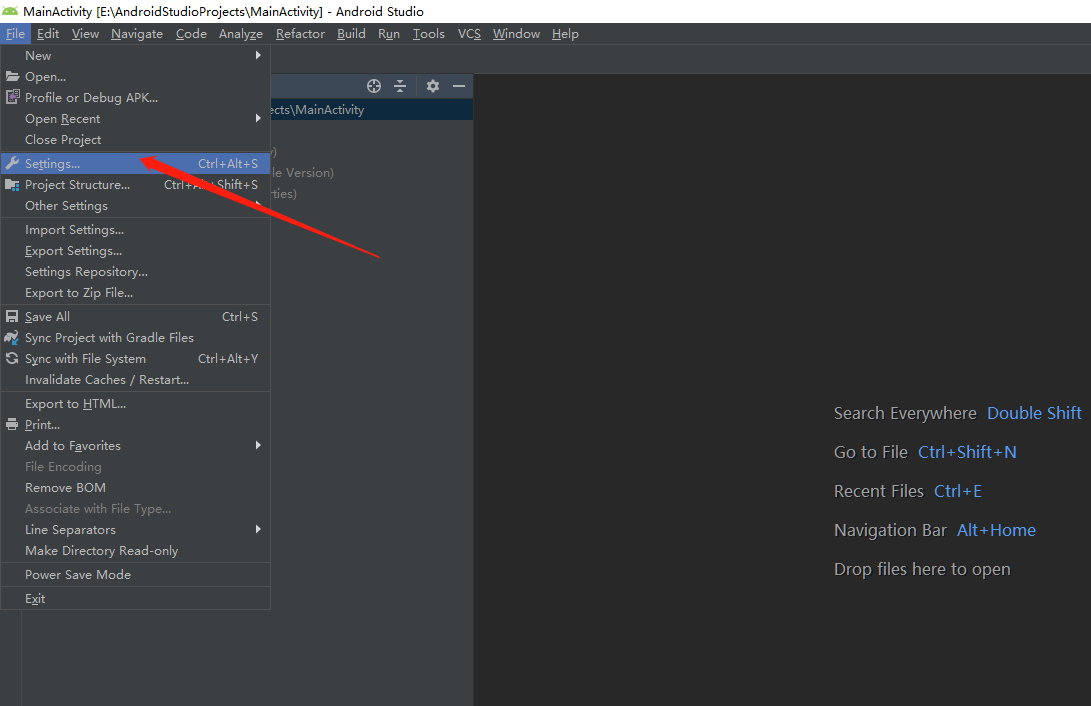Viewport: 1091px width, 706px height.
Task: Click the Profile or Debug APK icon
Action: pyautogui.click(x=12, y=98)
